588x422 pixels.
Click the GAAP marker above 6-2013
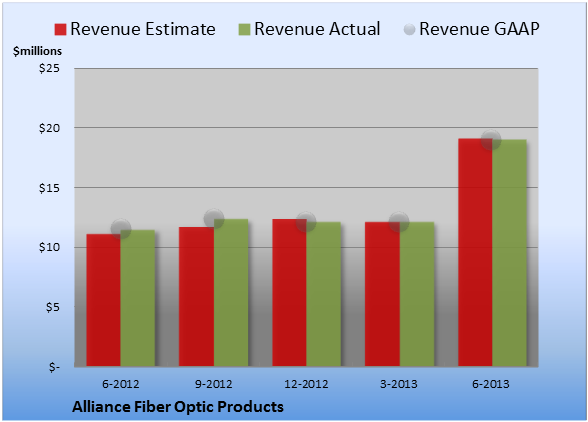coord(491,140)
